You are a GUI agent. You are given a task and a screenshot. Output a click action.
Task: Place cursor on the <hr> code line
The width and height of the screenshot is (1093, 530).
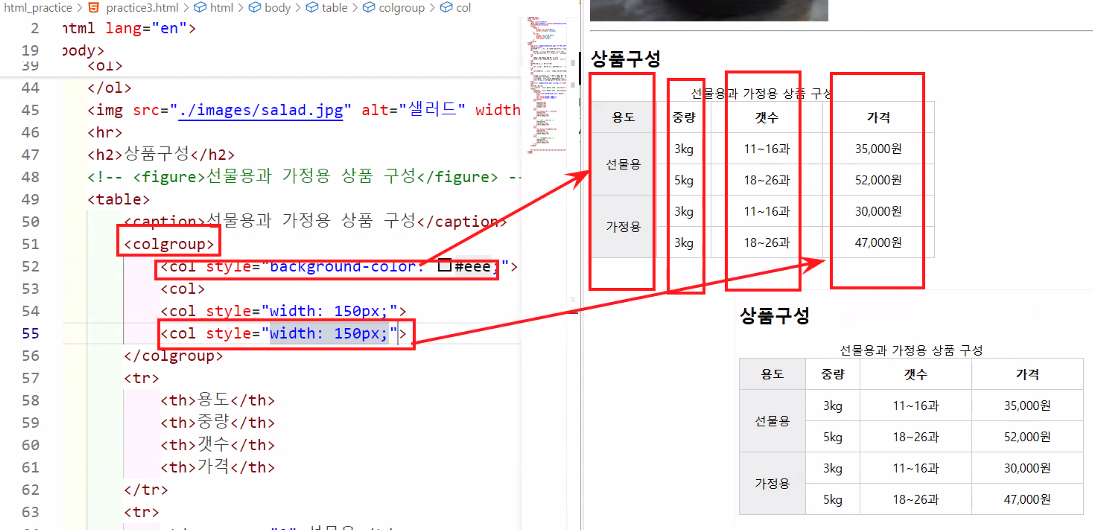click(105, 132)
